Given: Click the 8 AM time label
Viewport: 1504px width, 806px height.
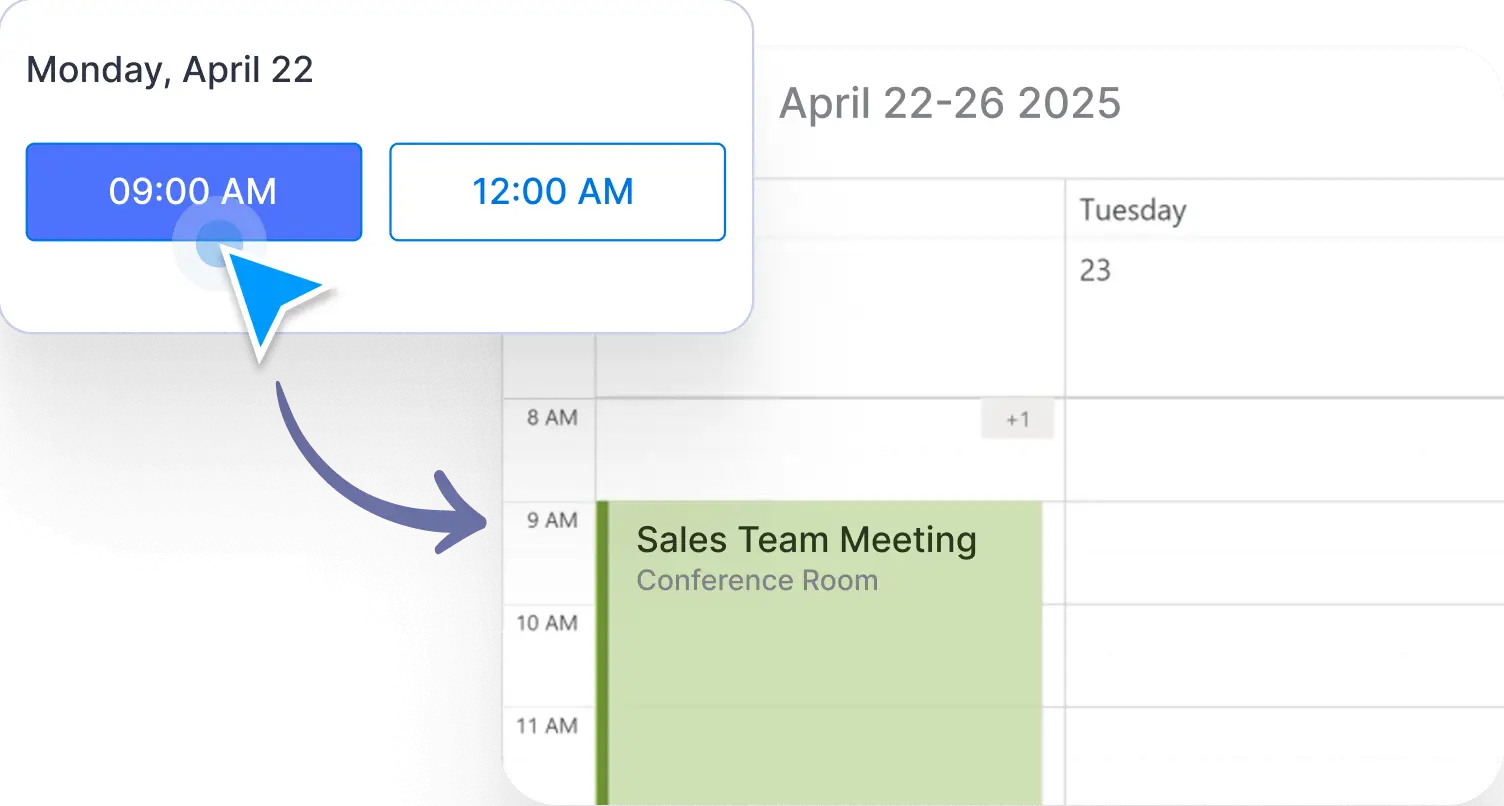Looking at the screenshot, I should [x=552, y=418].
